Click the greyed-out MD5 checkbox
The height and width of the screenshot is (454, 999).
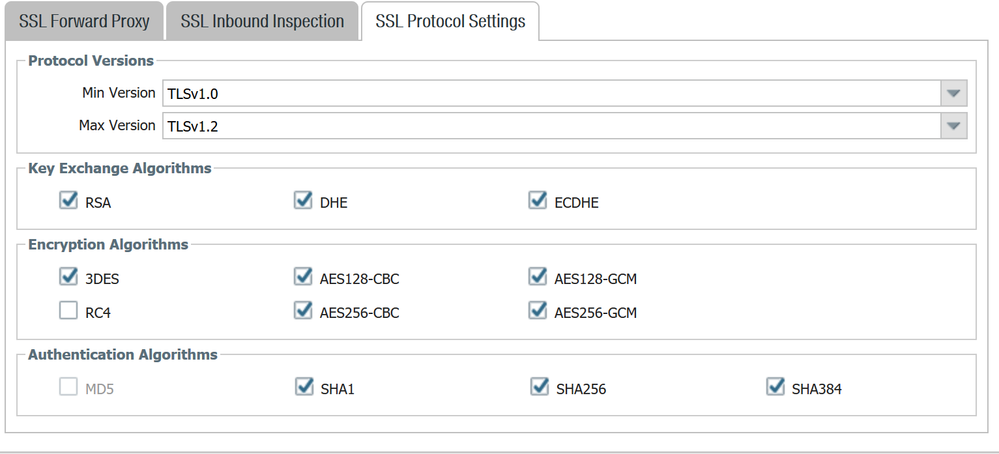[69, 387]
